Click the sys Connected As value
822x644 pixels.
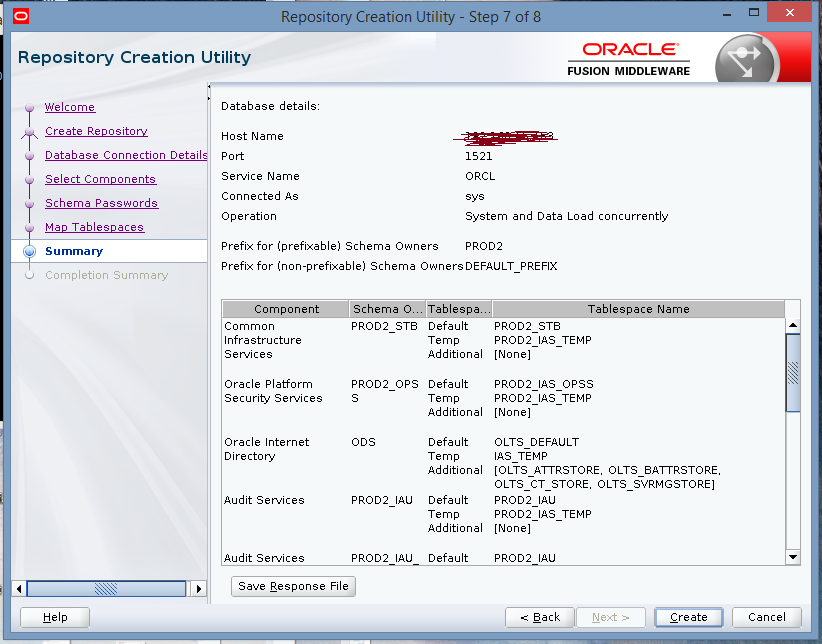[475, 196]
